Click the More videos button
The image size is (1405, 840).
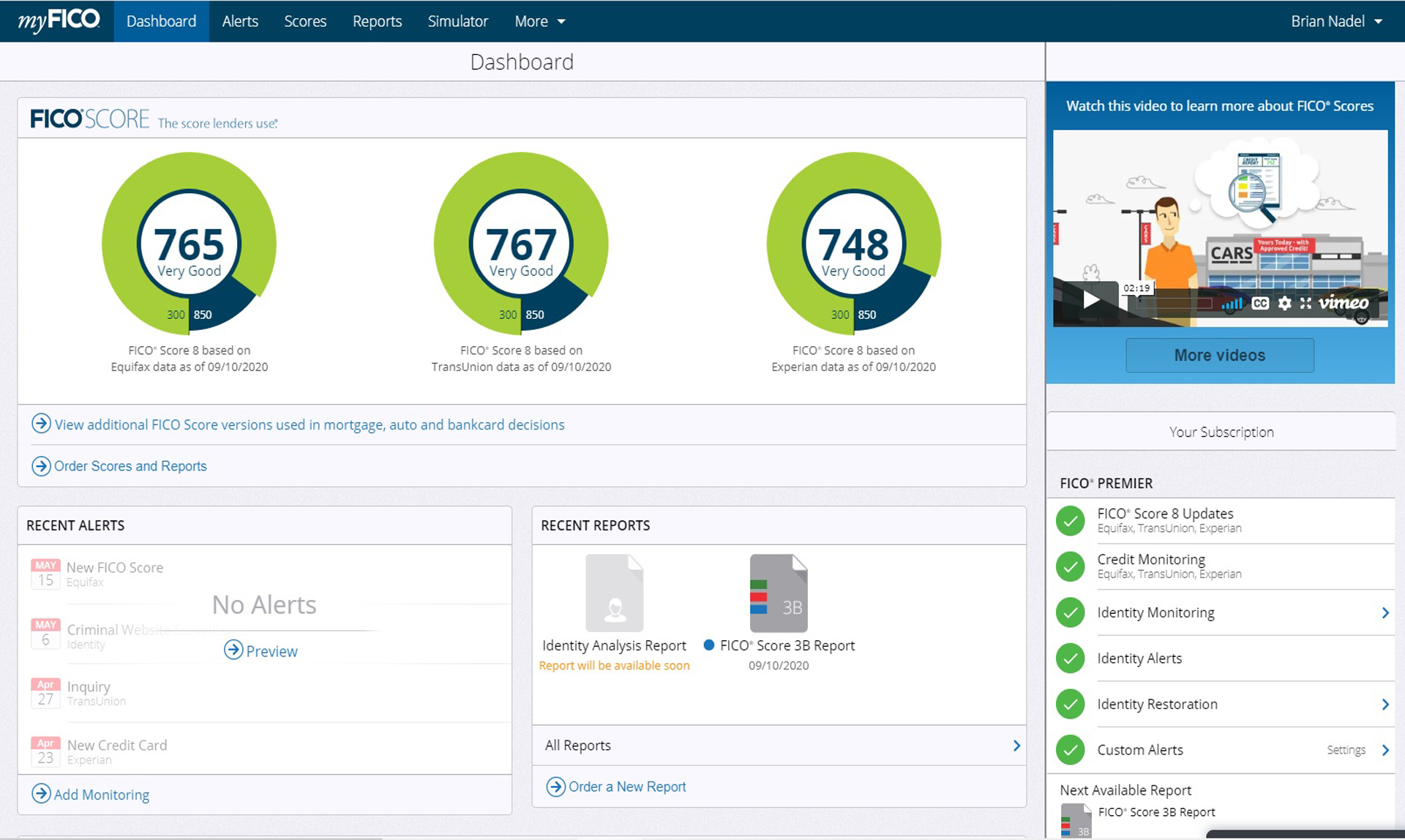click(1219, 355)
